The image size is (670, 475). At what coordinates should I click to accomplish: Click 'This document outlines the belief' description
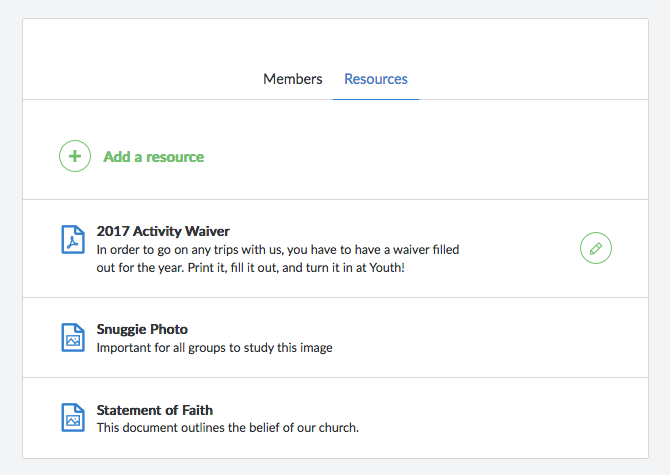(x=227, y=428)
